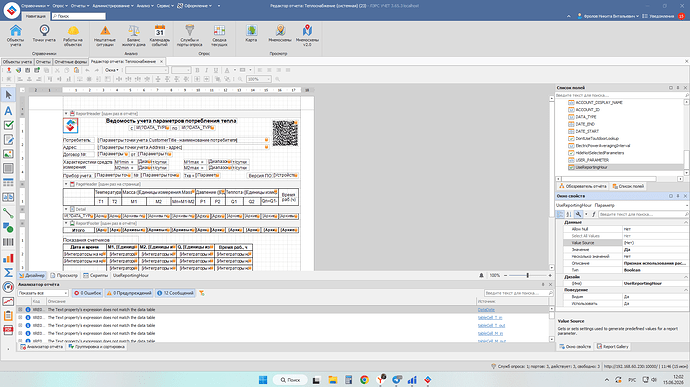
Task: Switch to the Скрипты tab
Action: click(x=95, y=276)
